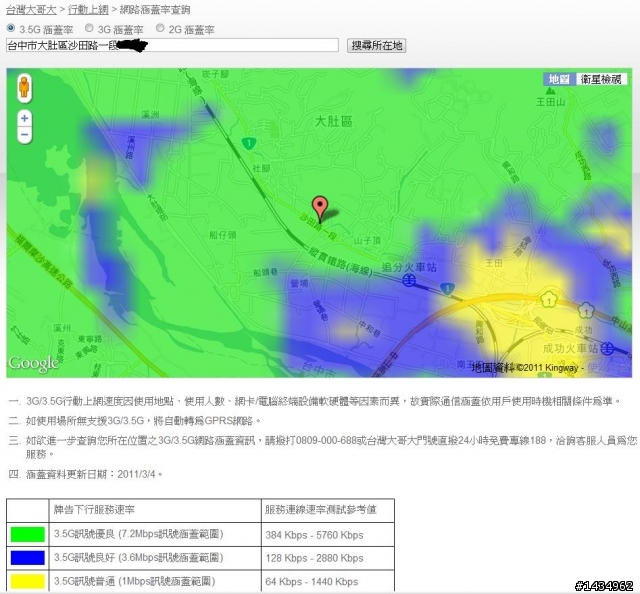Click the Street View pegman icon
This screenshot has height=594, width=640.
(24, 87)
